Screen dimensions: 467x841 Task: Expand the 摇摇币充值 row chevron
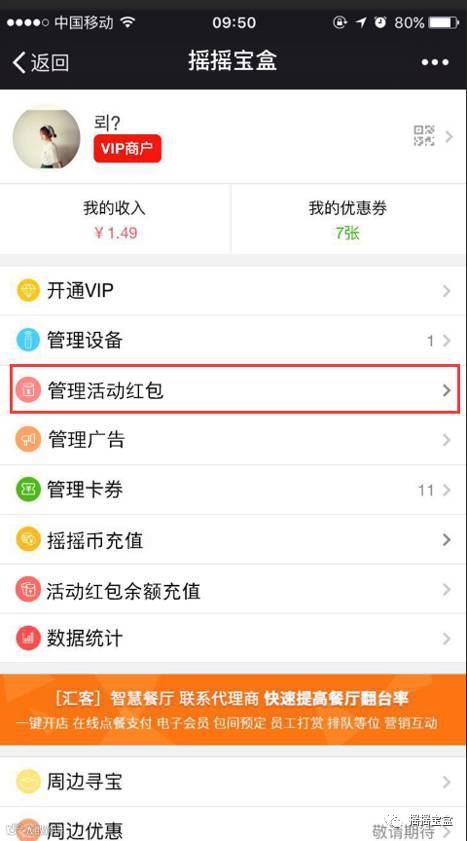tap(446, 540)
